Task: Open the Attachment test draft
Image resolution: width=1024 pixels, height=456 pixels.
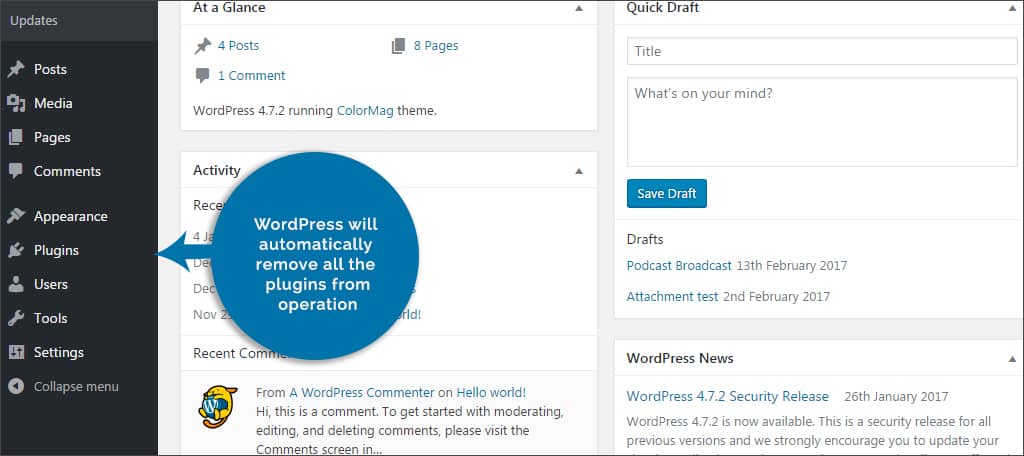Action: pyautogui.click(x=672, y=296)
